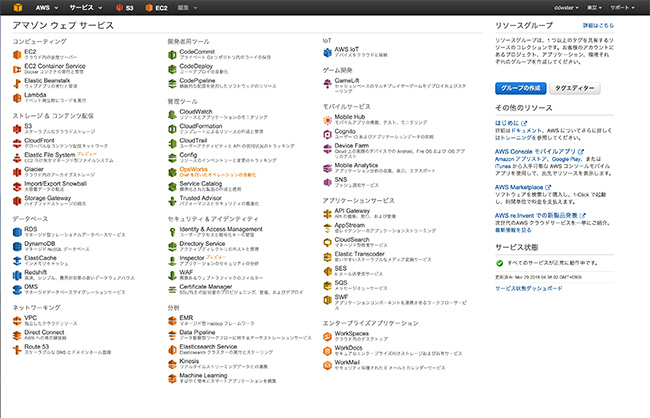Viewport: 650px width, 418px height.
Task: Open the Glacier icon
Action: [x=17, y=172]
